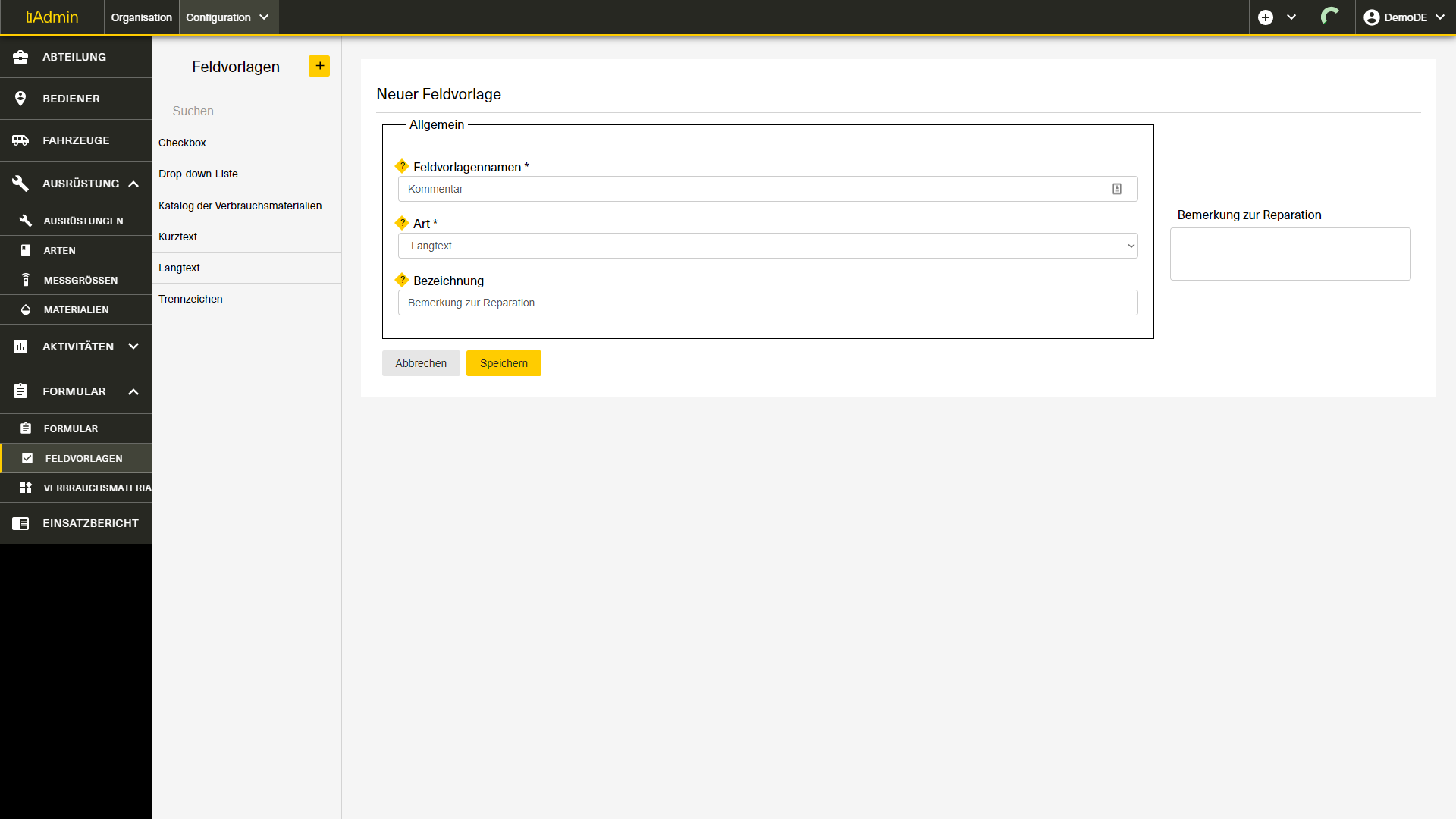Click the plus circle icon in top bar
Screen dimensions: 1456x819
(x=1266, y=17)
